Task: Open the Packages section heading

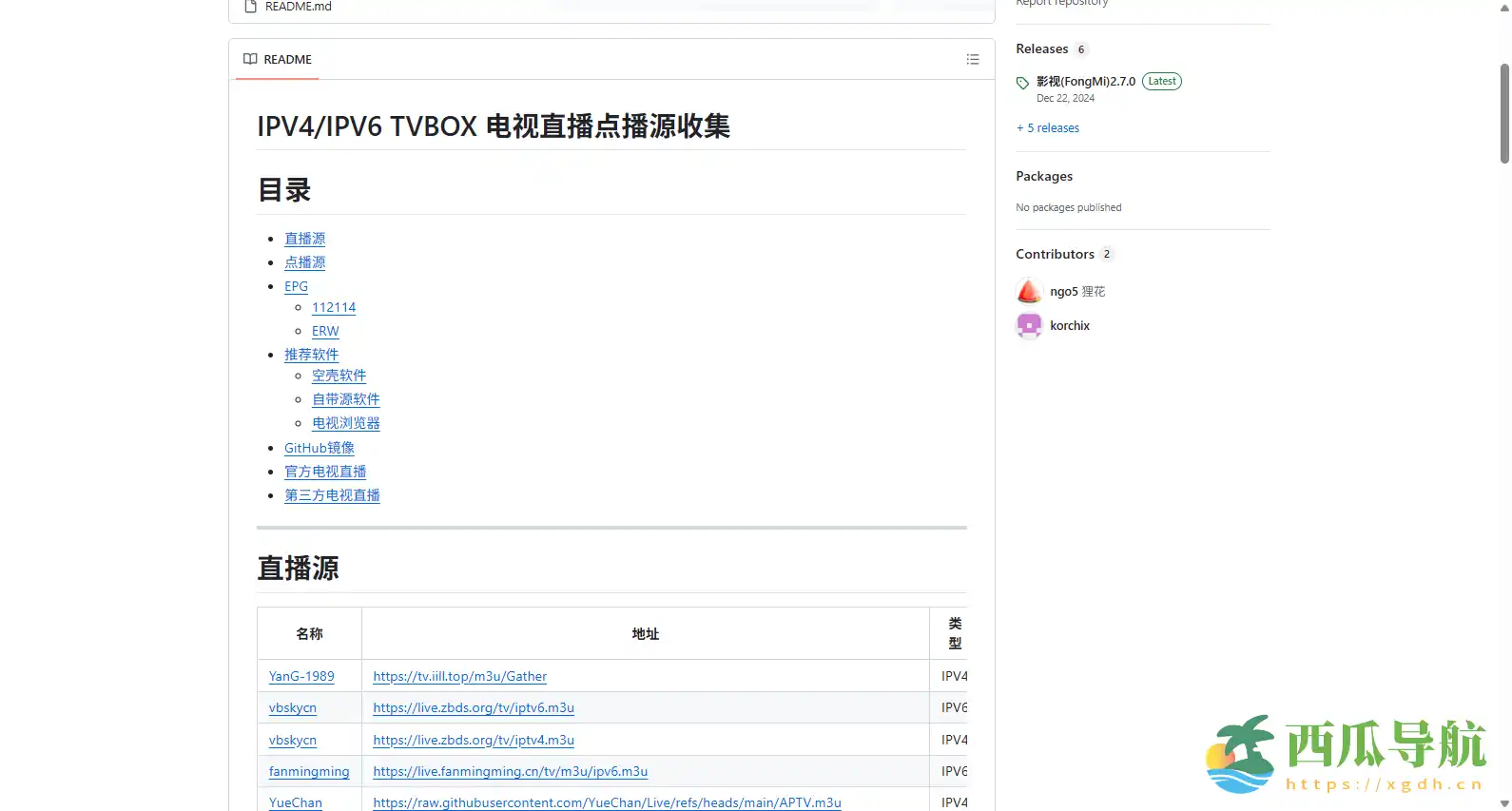Action: (x=1043, y=177)
